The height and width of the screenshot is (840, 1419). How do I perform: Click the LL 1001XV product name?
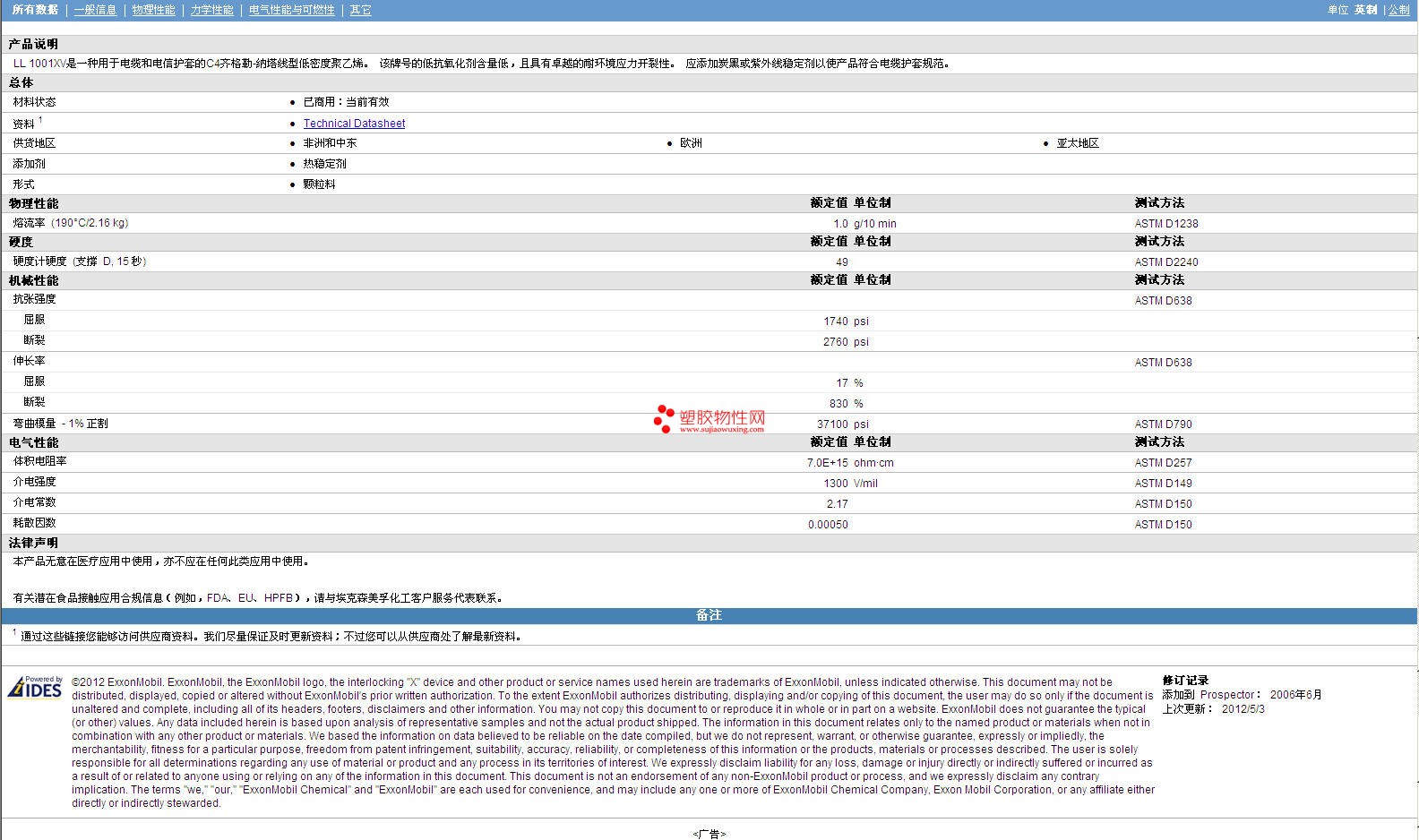point(39,64)
